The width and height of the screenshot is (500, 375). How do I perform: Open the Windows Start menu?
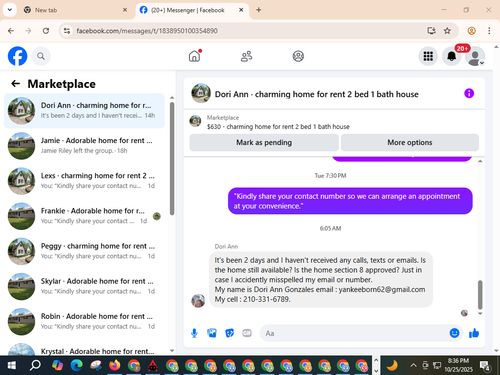pyautogui.click(x=12, y=366)
